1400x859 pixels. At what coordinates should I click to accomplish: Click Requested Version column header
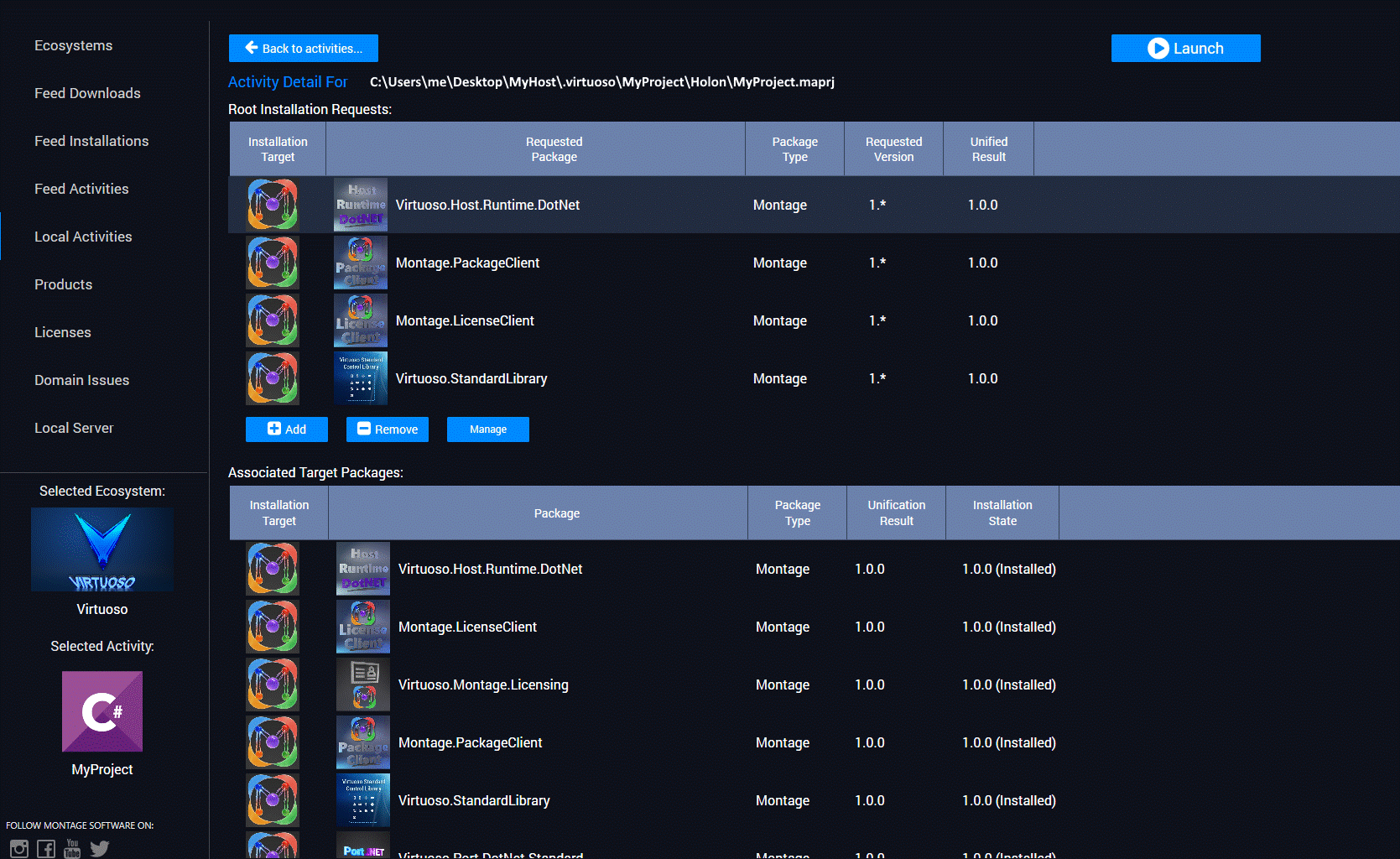click(894, 148)
